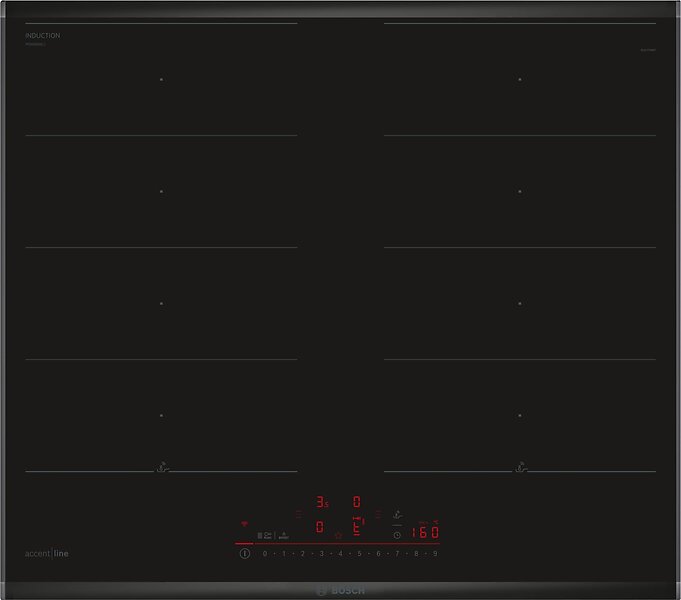Tap the frying sensor icon above the clock
This screenshot has height=600, width=681.
[397, 514]
